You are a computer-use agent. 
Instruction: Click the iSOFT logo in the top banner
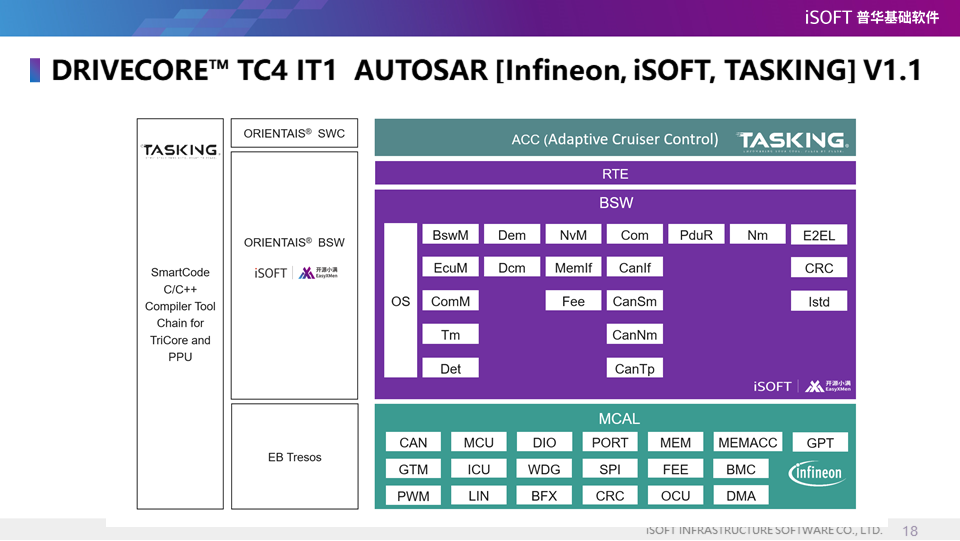pyautogui.click(x=872, y=17)
